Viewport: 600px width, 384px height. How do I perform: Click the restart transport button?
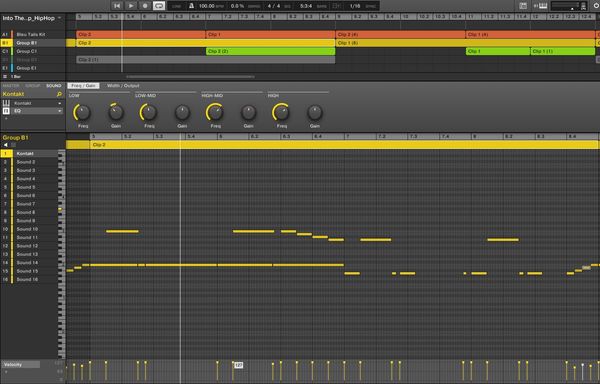point(117,6)
